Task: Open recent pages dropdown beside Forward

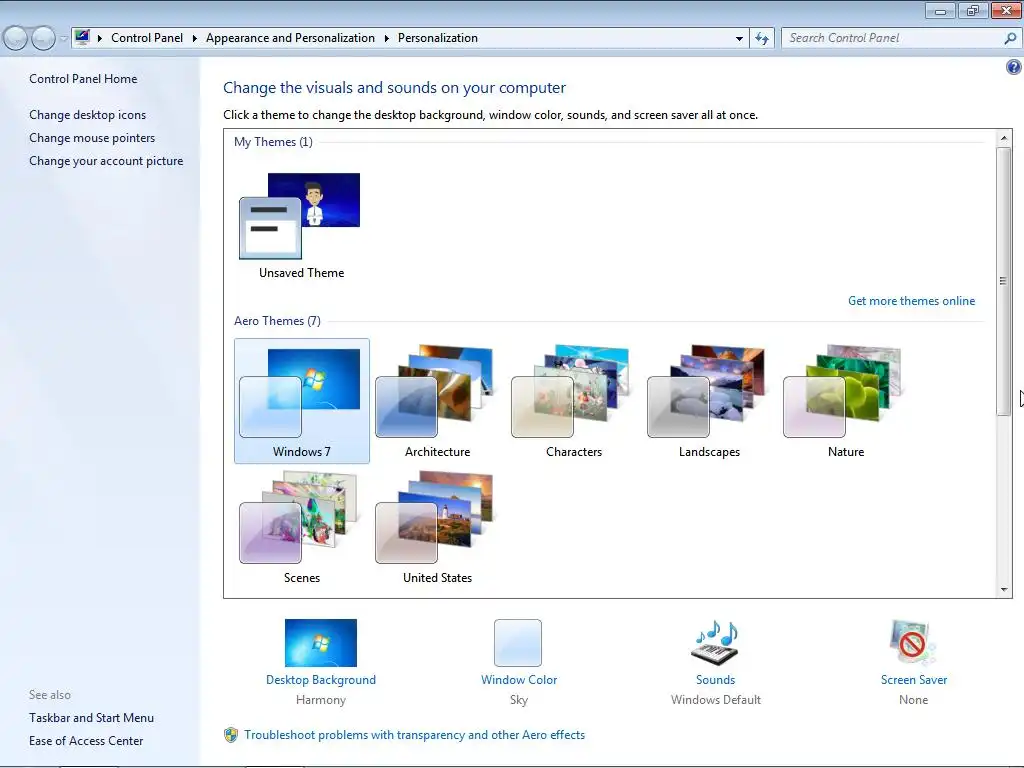Action: coord(63,39)
